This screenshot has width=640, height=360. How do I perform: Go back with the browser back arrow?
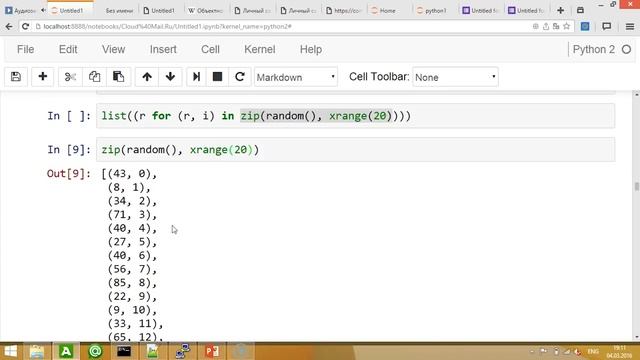click(9, 27)
